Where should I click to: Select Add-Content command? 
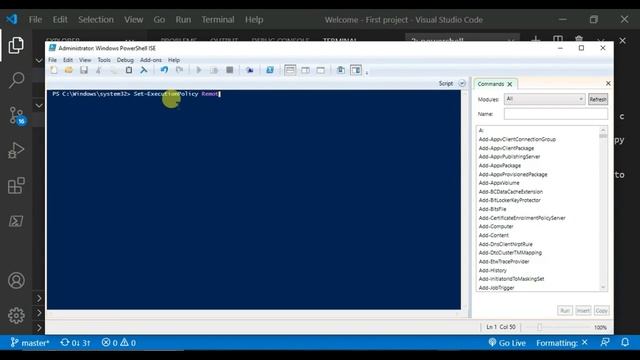point(493,236)
